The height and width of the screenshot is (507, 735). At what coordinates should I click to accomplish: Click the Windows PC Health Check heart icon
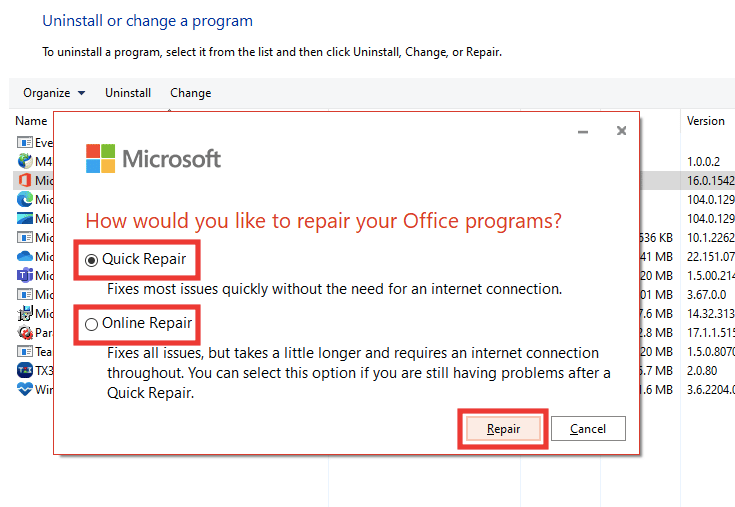(25, 389)
